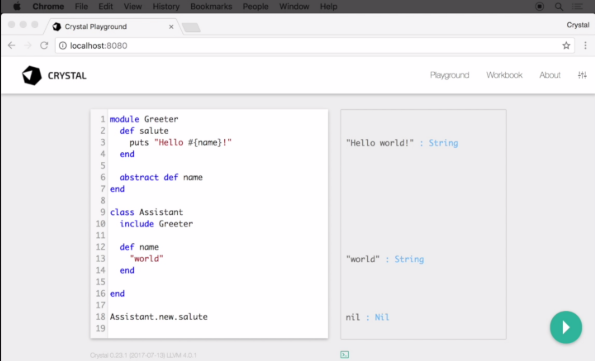Open the Edit menu
The image size is (595, 361).
[x=105, y=6]
